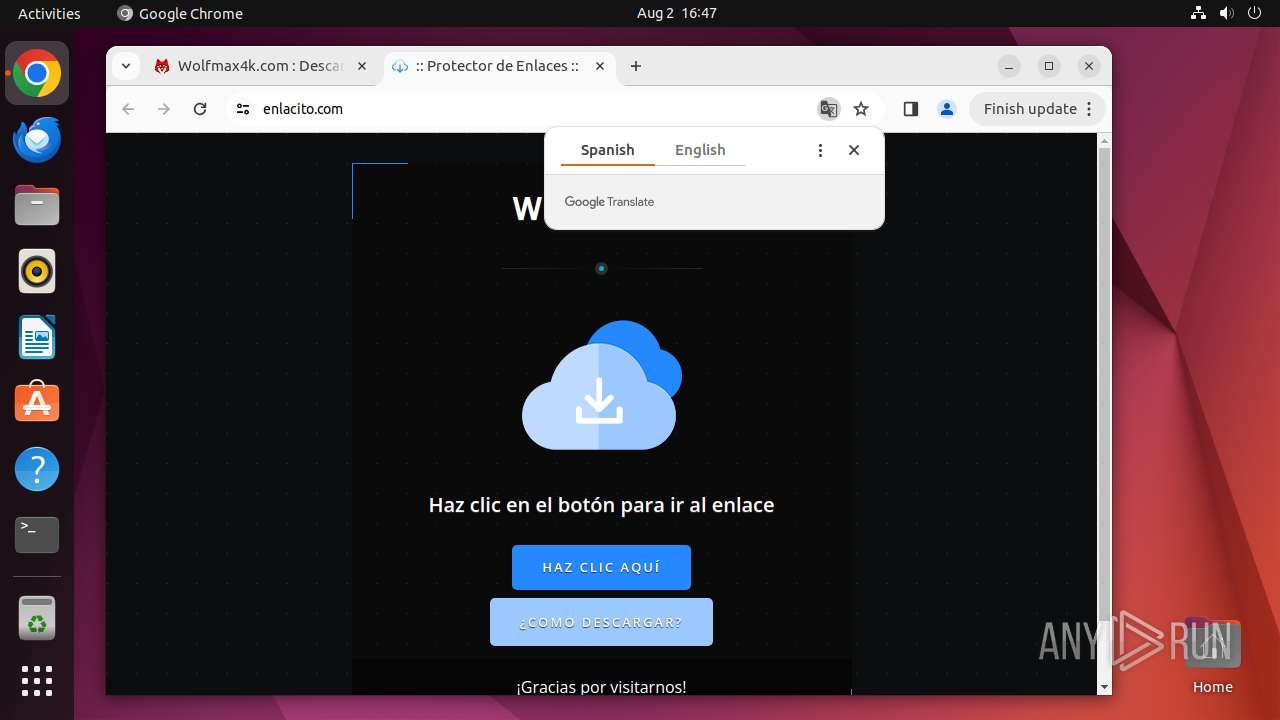Open the volume icon in system tray

[1227, 13]
